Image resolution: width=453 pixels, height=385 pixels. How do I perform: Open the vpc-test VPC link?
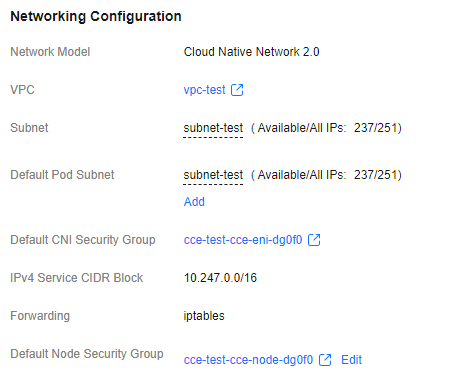point(204,90)
